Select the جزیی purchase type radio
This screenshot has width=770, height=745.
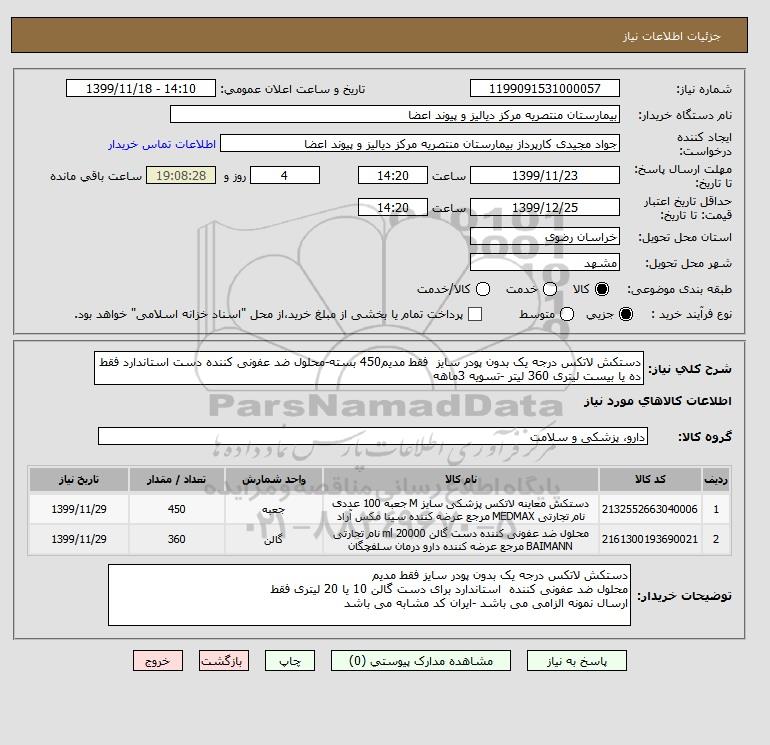626,314
